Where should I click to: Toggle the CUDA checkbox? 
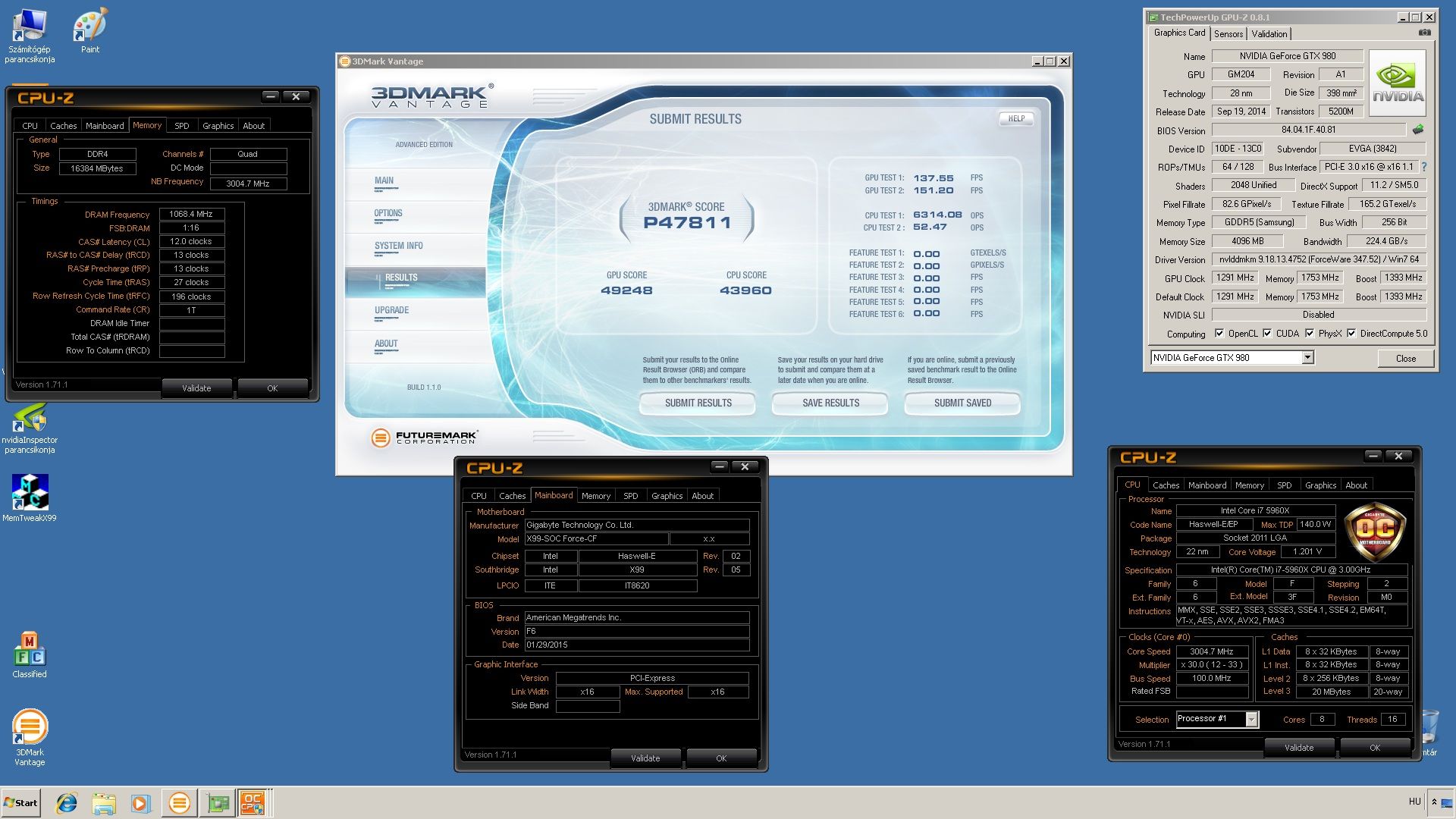click(x=1267, y=333)
